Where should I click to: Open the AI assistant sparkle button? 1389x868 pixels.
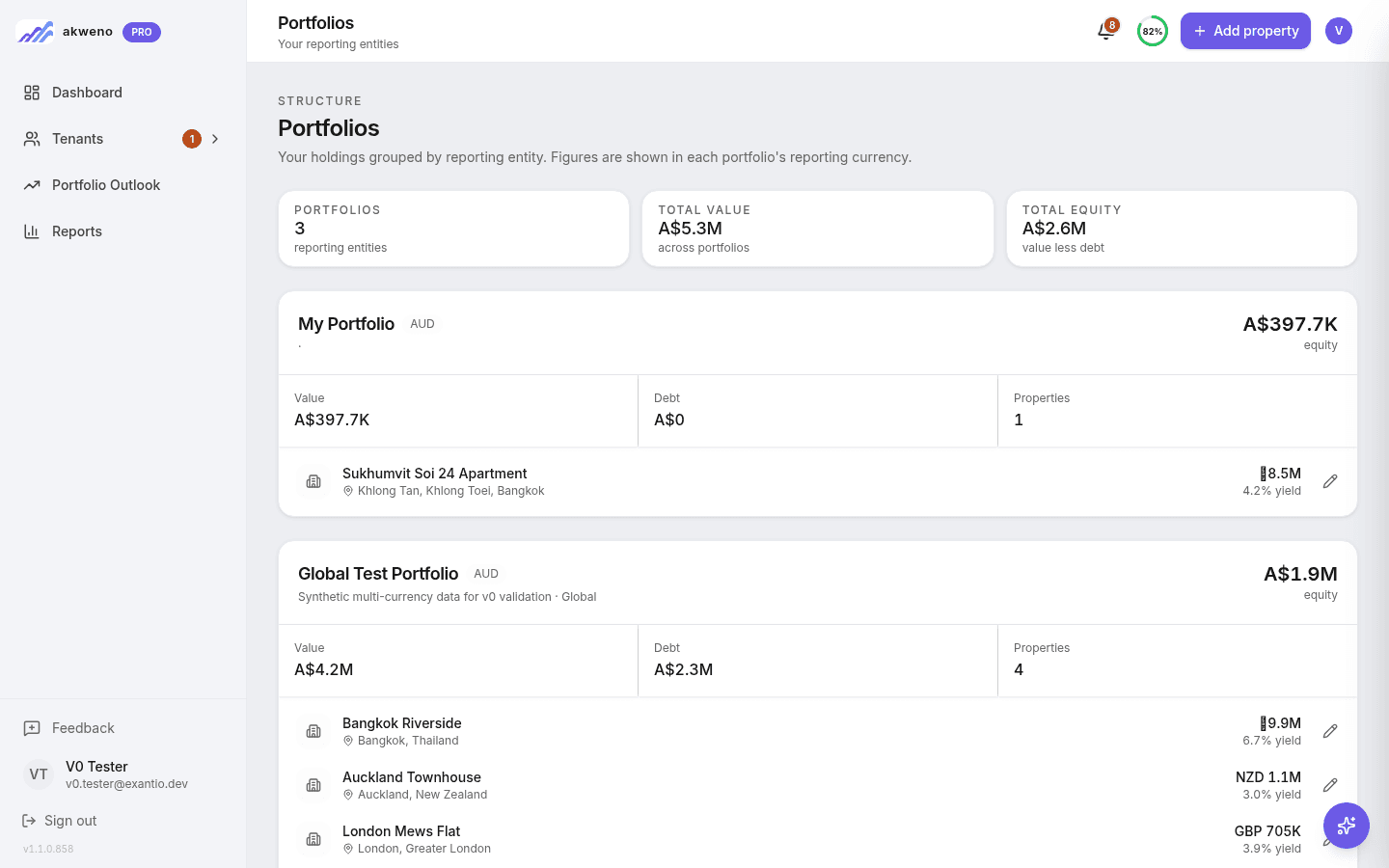click(1347, 826)
